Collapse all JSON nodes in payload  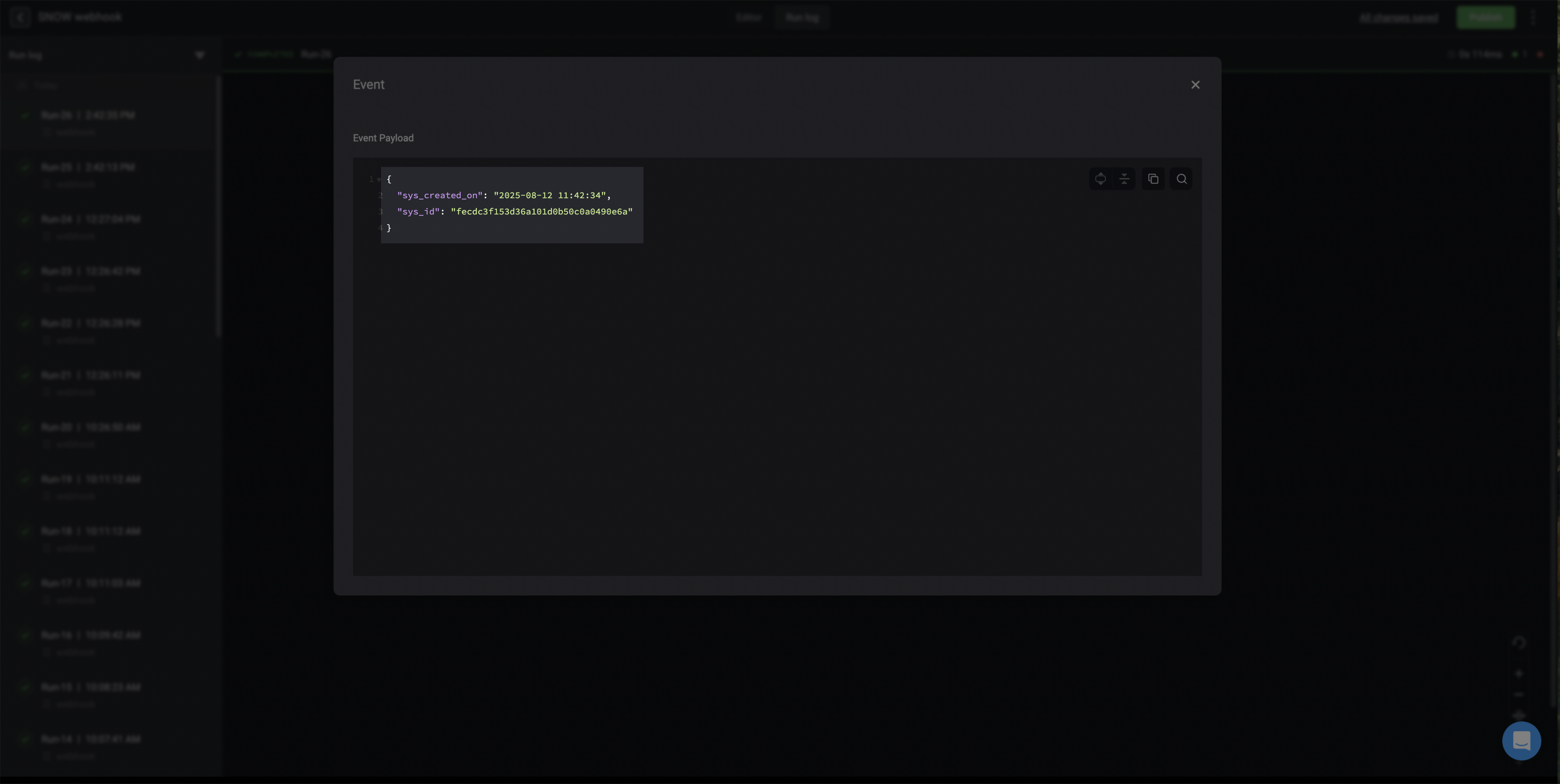click(1124, 179)
